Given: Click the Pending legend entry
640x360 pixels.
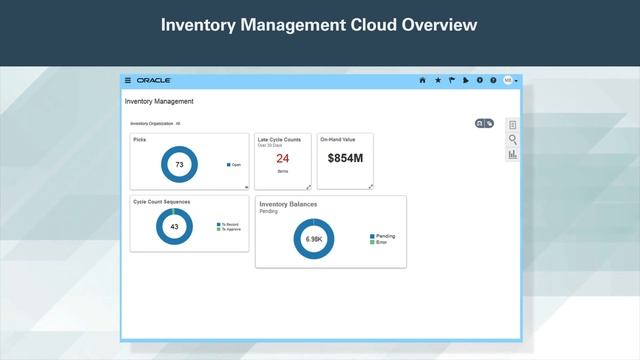Looking at the screenshot, I should tap(382, 236).
